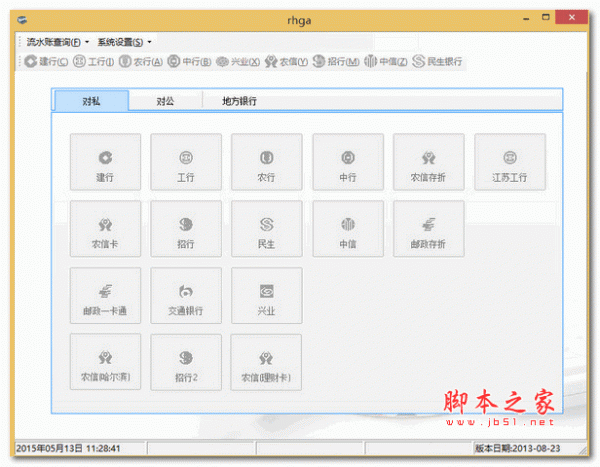Switch to the 对公 tab
The image size is (600, 467).
(x=165, y=101)
